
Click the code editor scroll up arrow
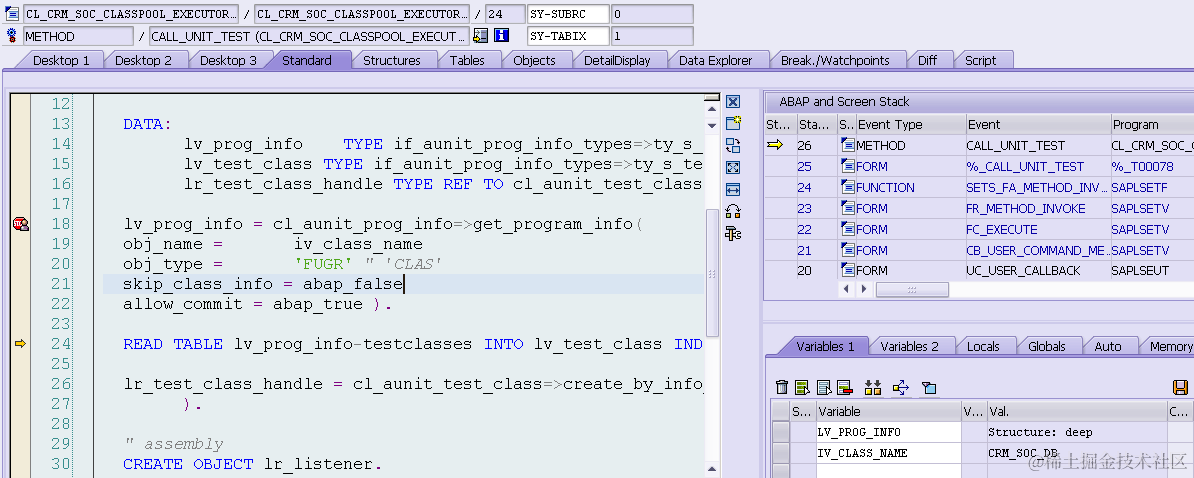click(712, 107)
